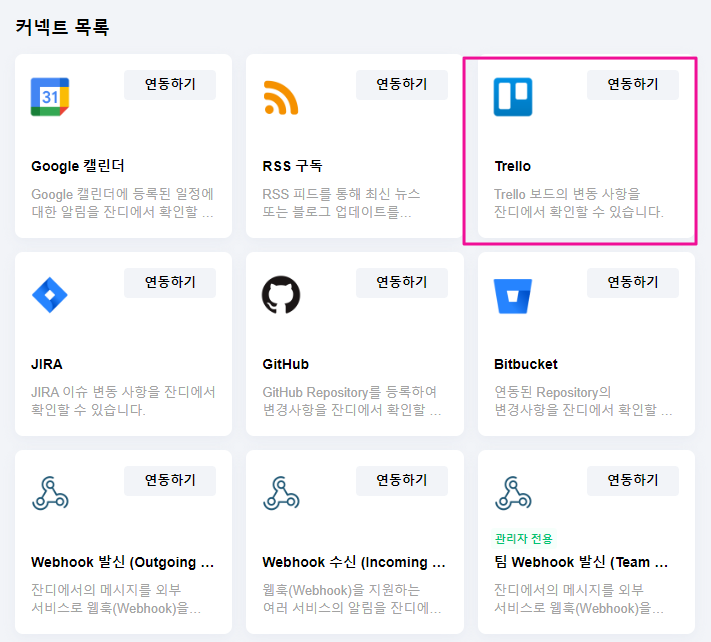Click the blue Trello board icon
Viewport: 711px width, 642px height.
point(513,97)
